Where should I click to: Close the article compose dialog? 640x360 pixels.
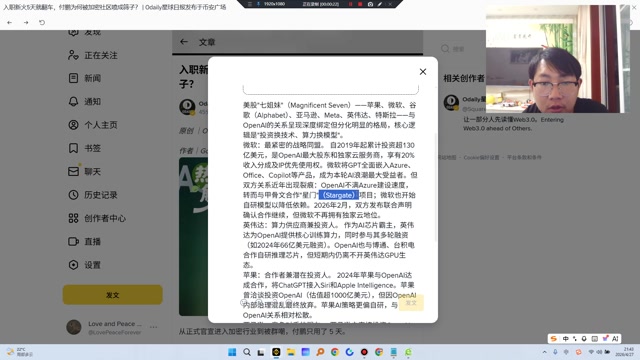423,72
